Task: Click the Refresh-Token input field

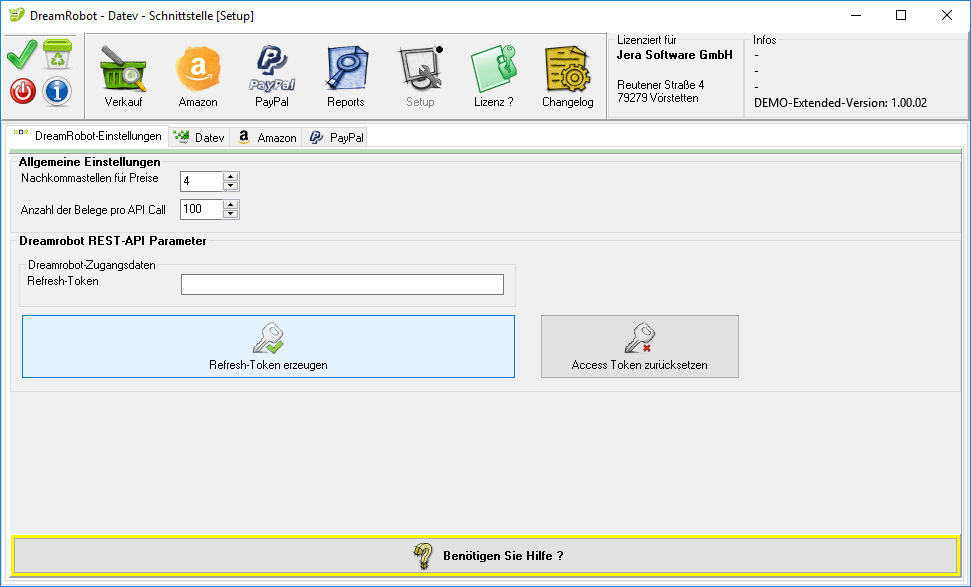Action: (x=342, y=285)
